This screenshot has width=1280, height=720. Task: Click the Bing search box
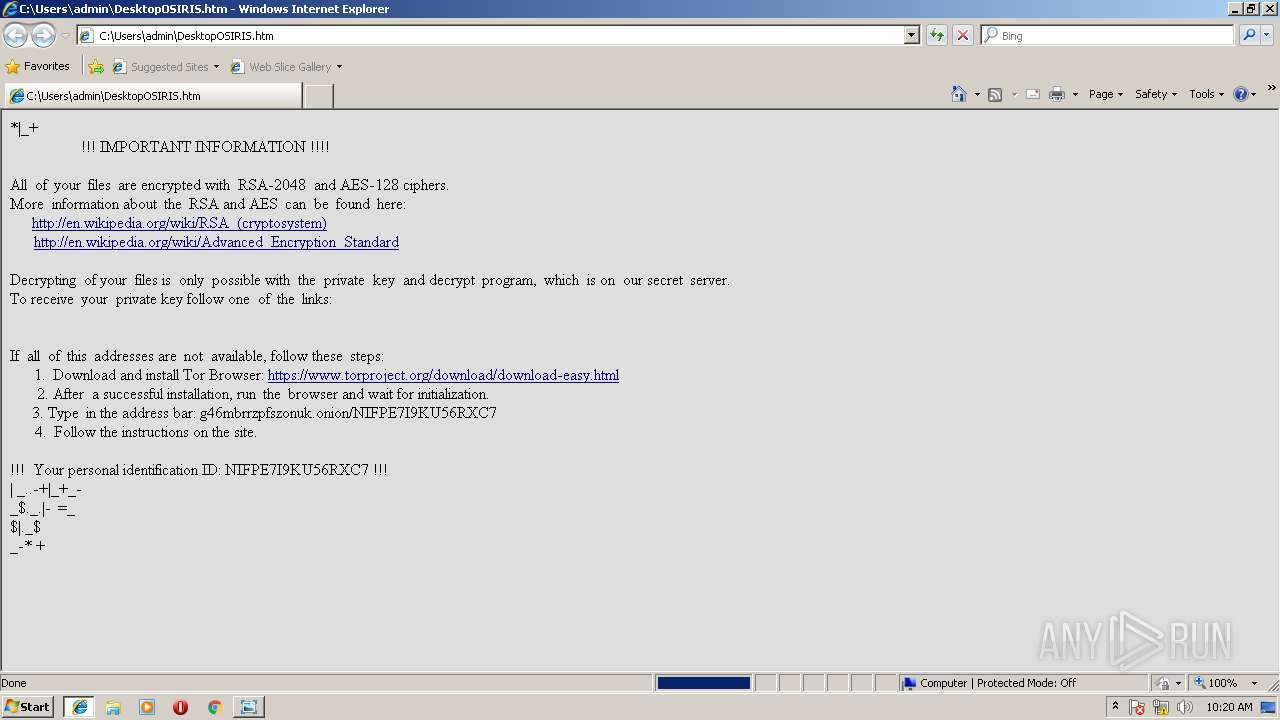pyautogui.click(x=1108, y=35)
